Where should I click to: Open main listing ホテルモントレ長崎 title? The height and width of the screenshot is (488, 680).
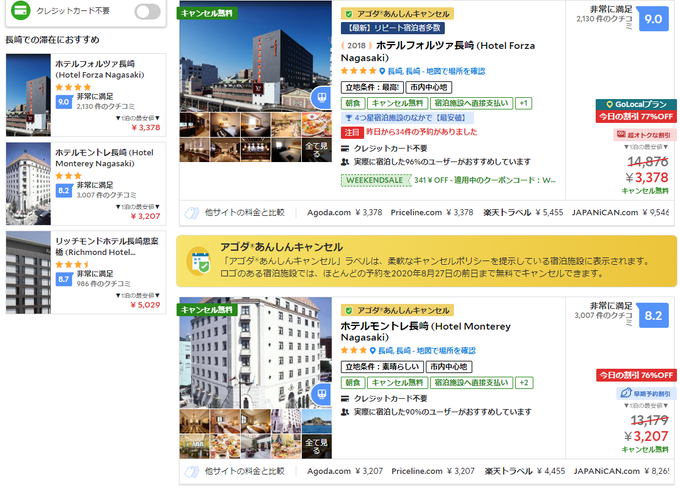[425, 331]
